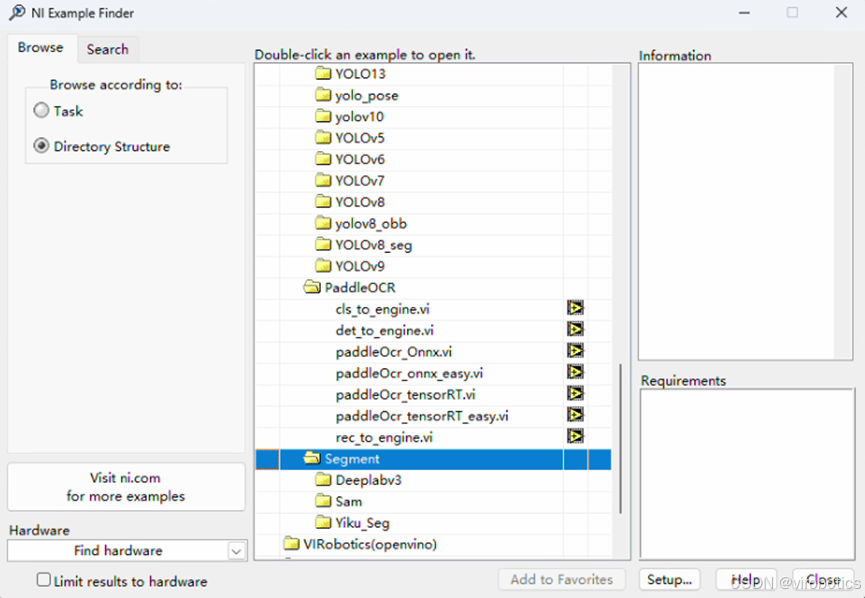
Task: Select paddleOcr_tensorRT_easy.vi example name
Action: point(422,416)
